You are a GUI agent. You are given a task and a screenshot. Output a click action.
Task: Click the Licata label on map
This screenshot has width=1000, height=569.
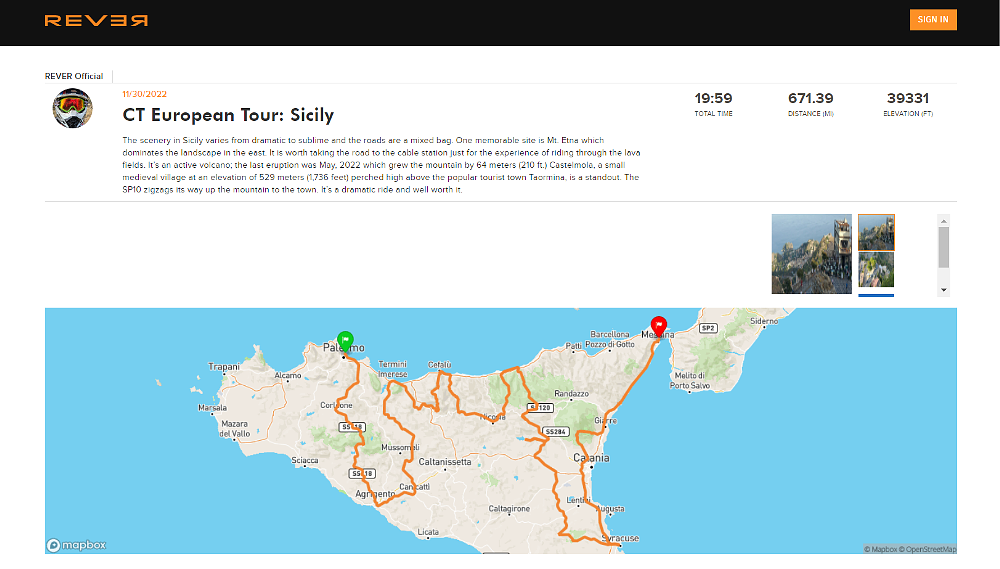428,532
